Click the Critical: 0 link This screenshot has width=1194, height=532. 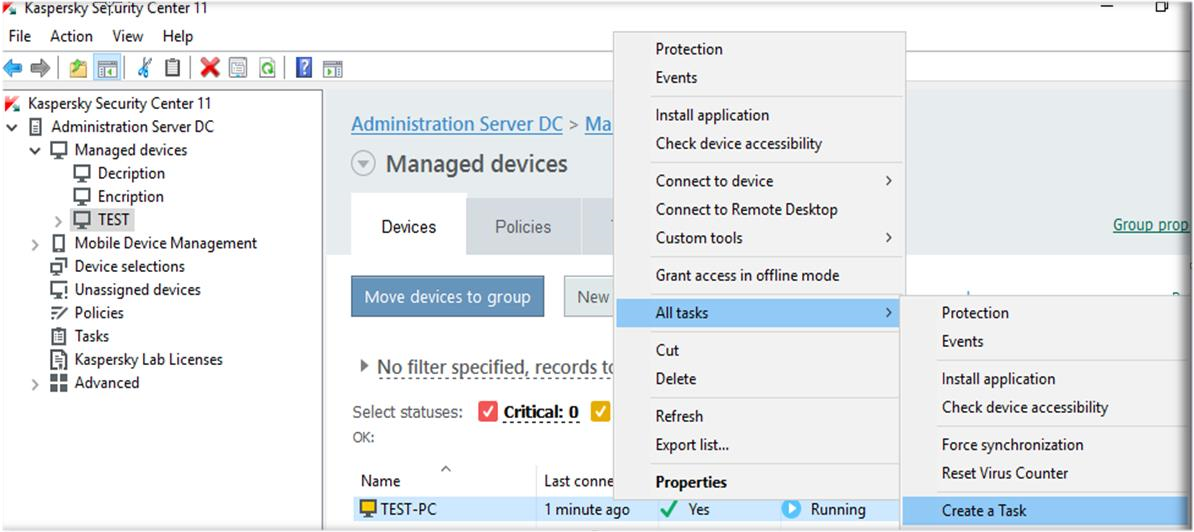(x=541, y=412)
